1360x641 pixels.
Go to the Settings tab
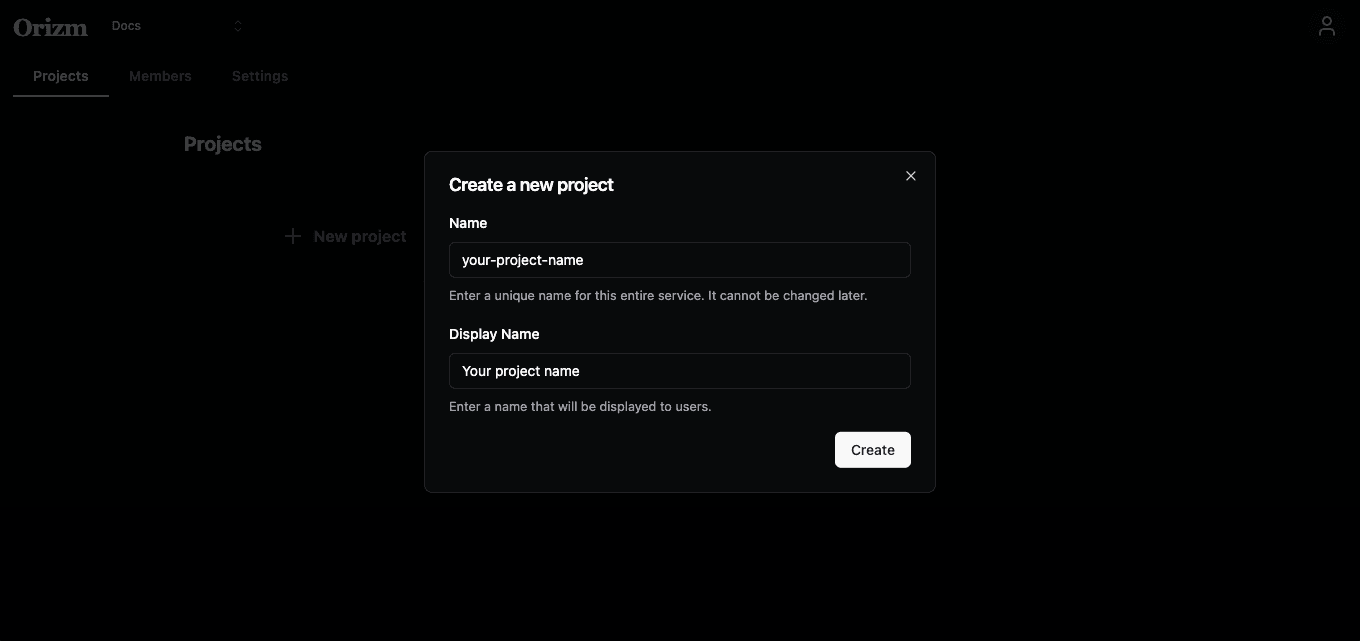pos(260,76)
